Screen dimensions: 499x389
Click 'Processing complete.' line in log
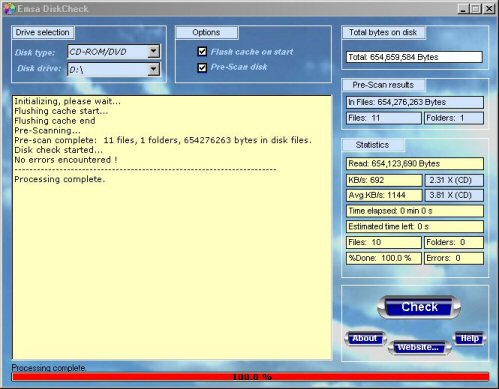tap(59, 179)
